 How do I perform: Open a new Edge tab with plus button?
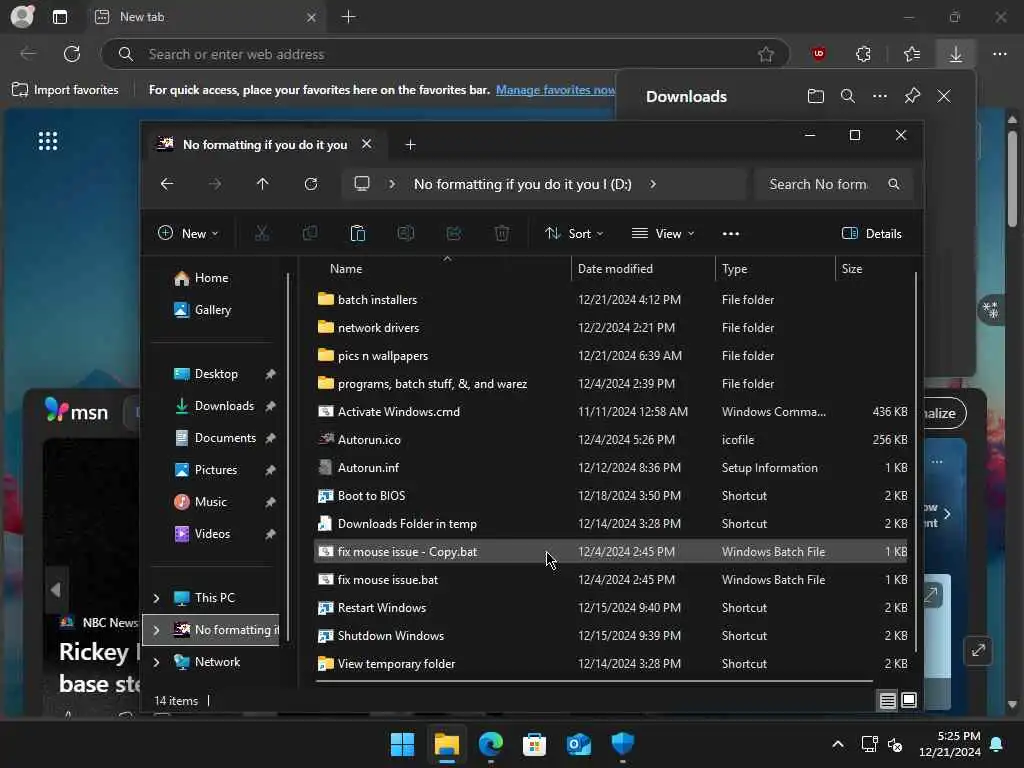pyautogui.click(x=349, y=17)
